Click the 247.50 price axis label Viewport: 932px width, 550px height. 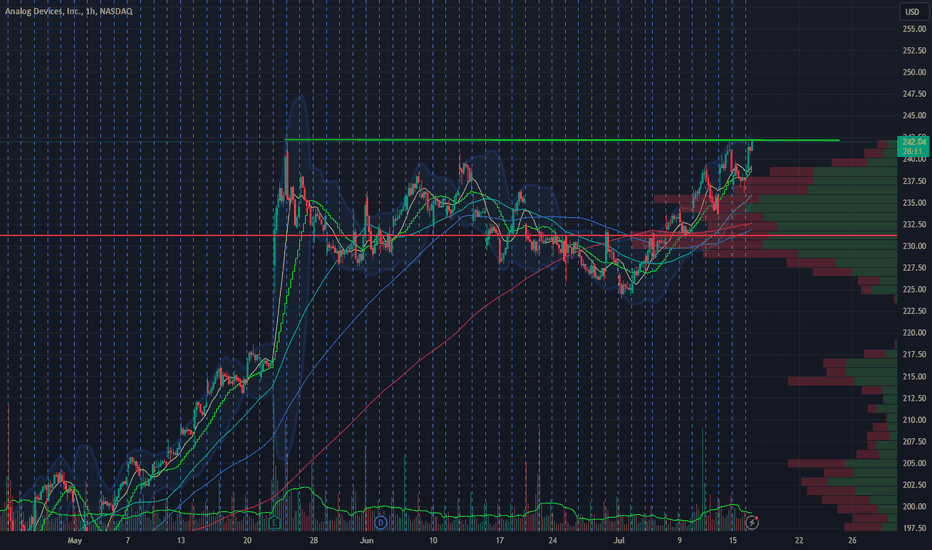tap(914, 94)
